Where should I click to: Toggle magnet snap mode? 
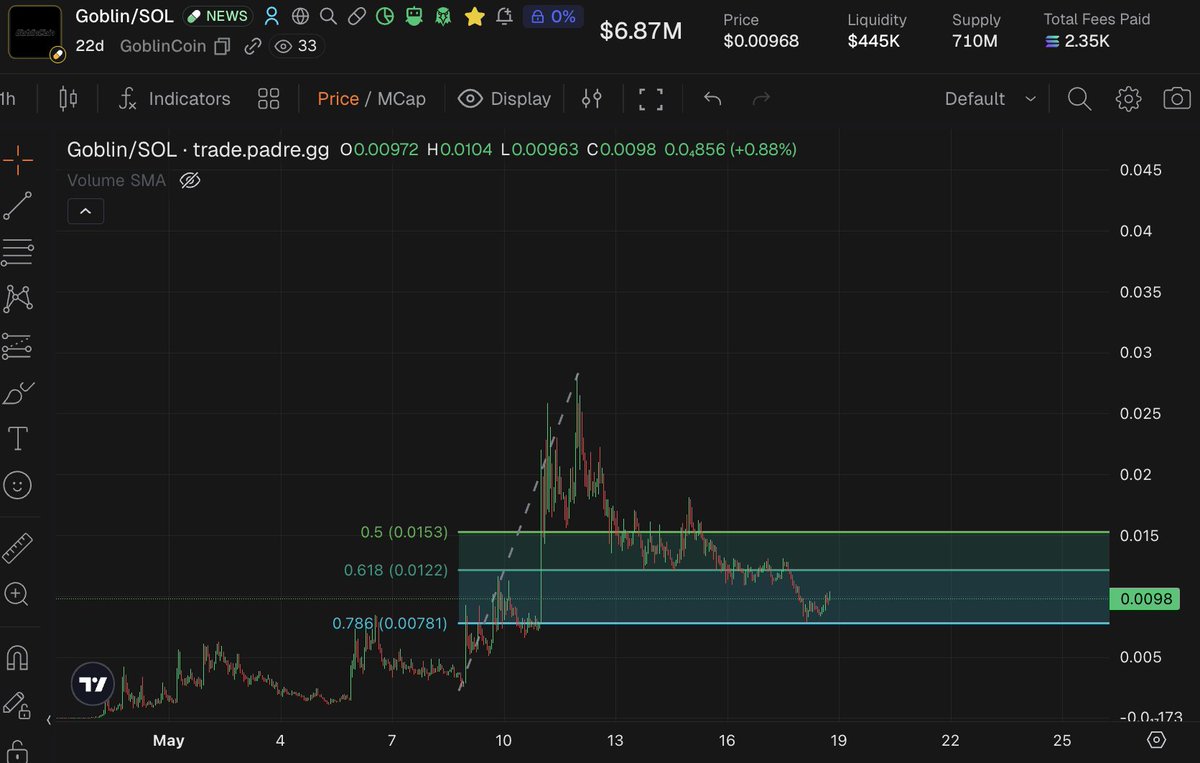click(x=17, y=658)
